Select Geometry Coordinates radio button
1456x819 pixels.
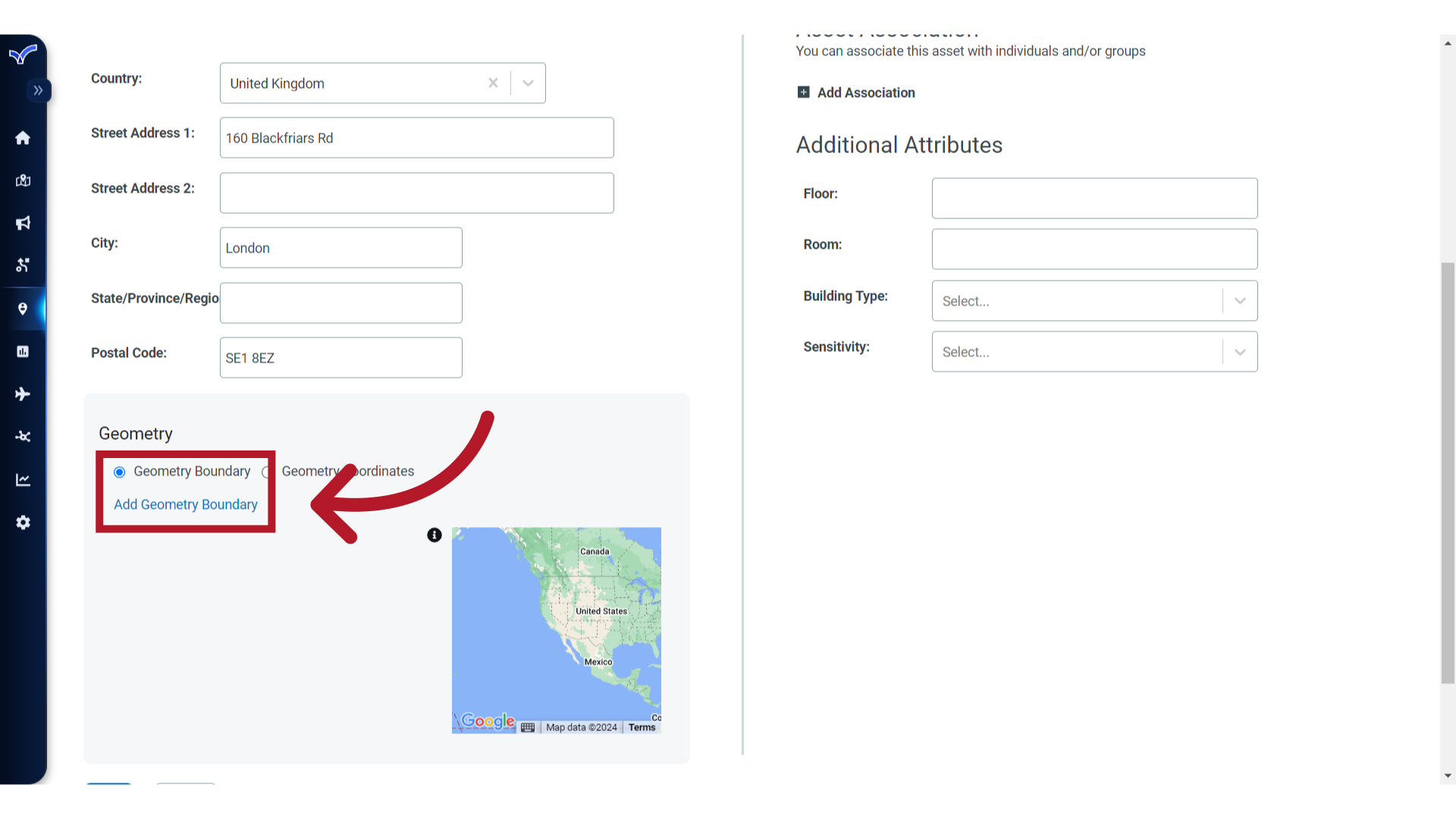coord(267,471)
